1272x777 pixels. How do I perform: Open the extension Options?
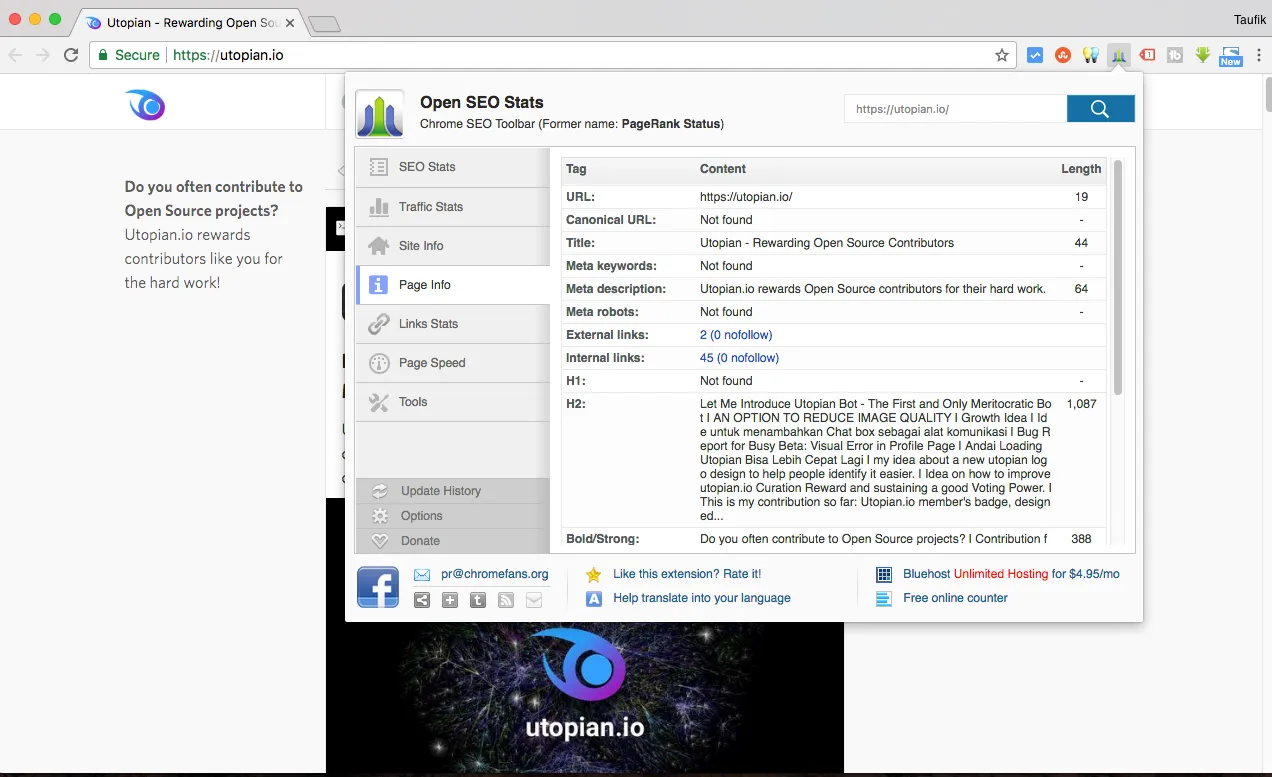[x=453, y=516]
